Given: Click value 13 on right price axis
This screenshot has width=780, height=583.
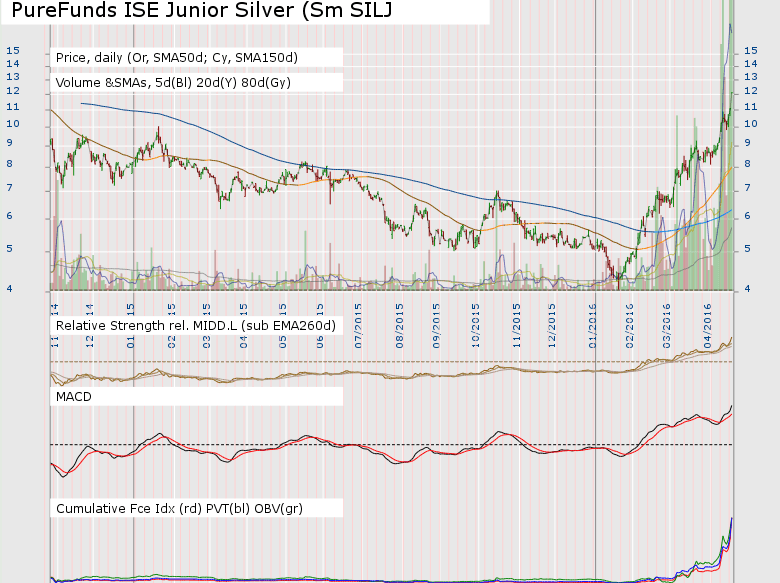Looking at the screenshot, I should tap(751, 77).
